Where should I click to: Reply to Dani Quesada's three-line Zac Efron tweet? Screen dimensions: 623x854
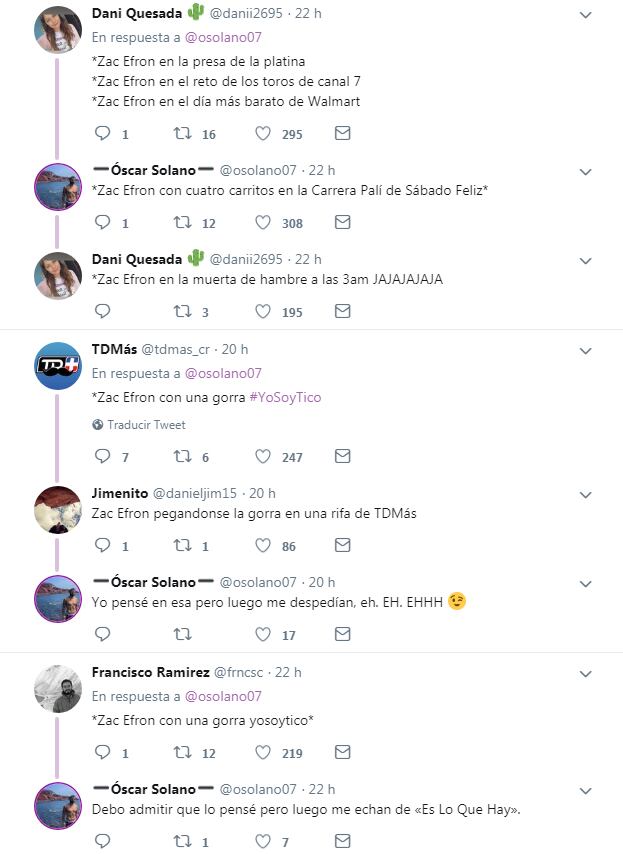102,134
